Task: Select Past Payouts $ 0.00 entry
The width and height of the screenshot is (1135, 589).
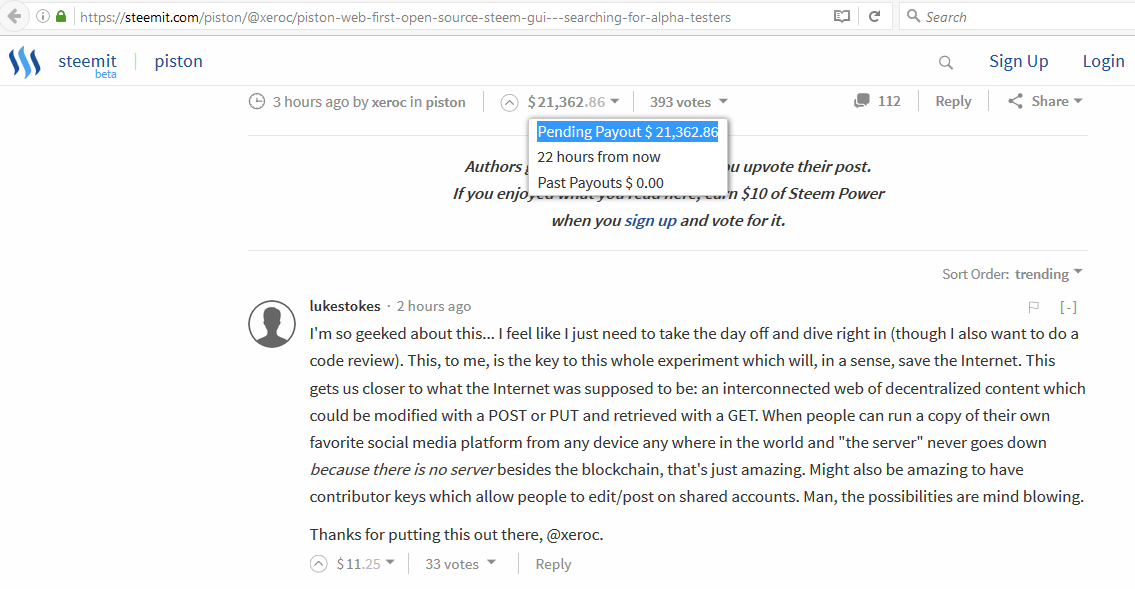Action: pyautogui.click(x=600, y=183)
